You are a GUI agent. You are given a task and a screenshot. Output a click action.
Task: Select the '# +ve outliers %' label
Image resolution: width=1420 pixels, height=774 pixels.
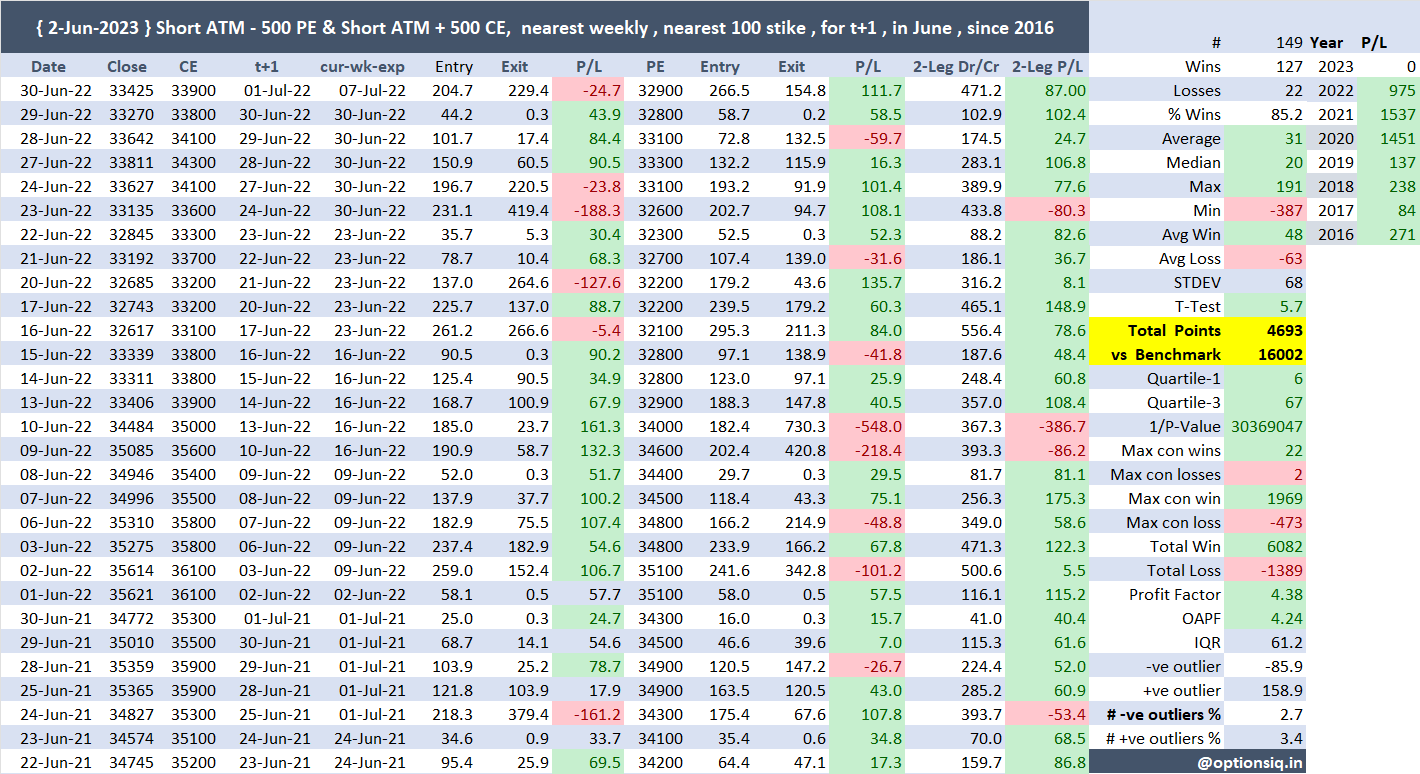[1163, 739]
